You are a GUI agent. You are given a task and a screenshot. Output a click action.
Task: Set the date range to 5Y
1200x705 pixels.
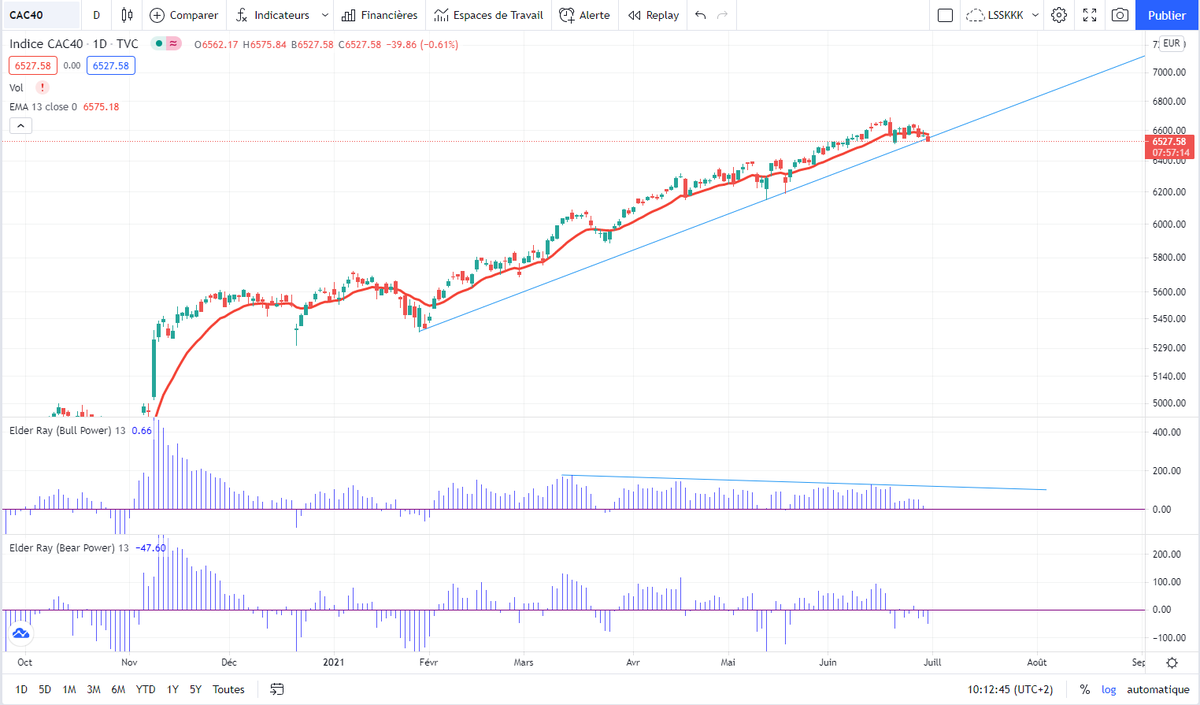[196, 689]
